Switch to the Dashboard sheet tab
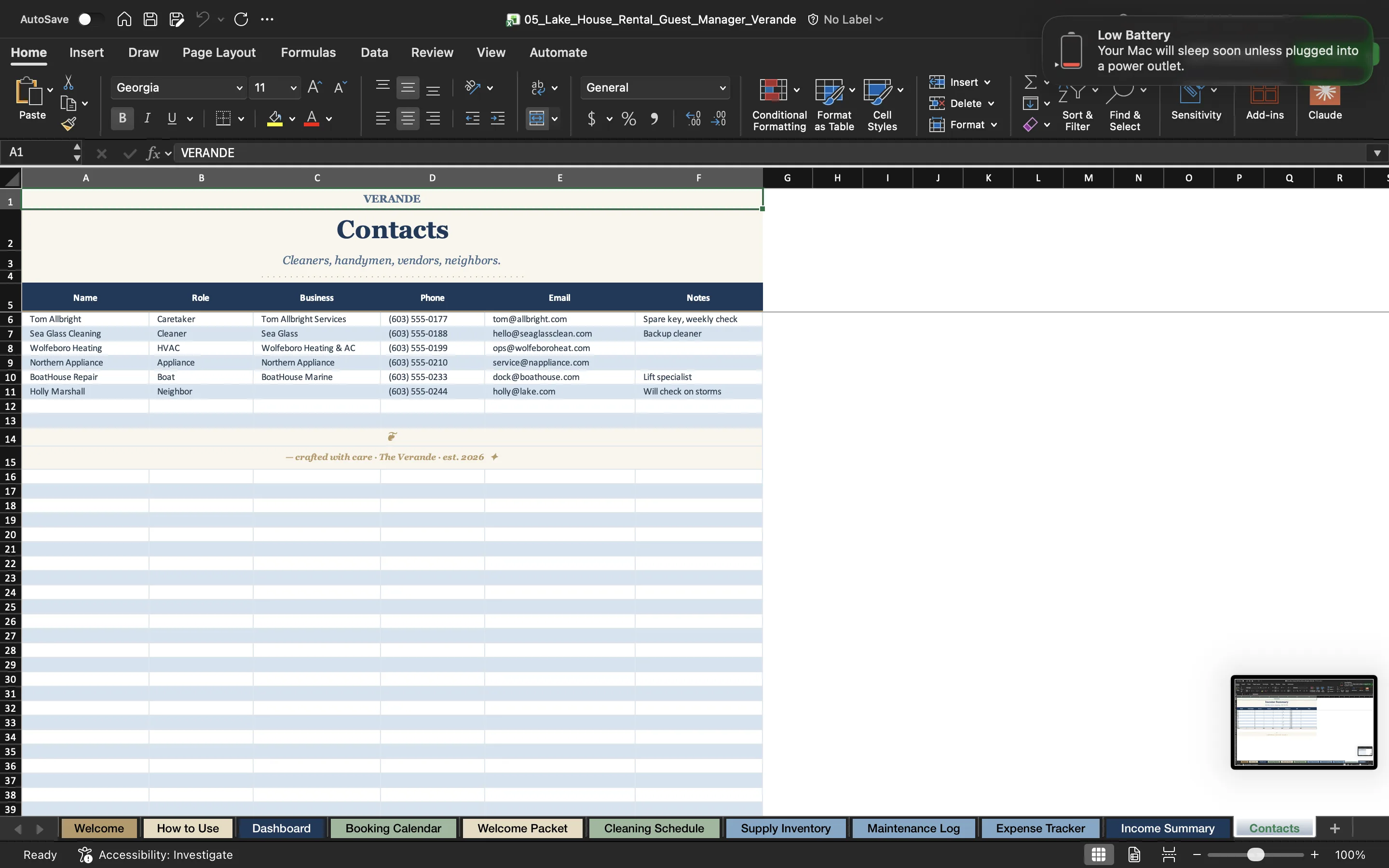The width and height of the screenshot is (1389, 868). pyautogui.click(x=281, y=828)
